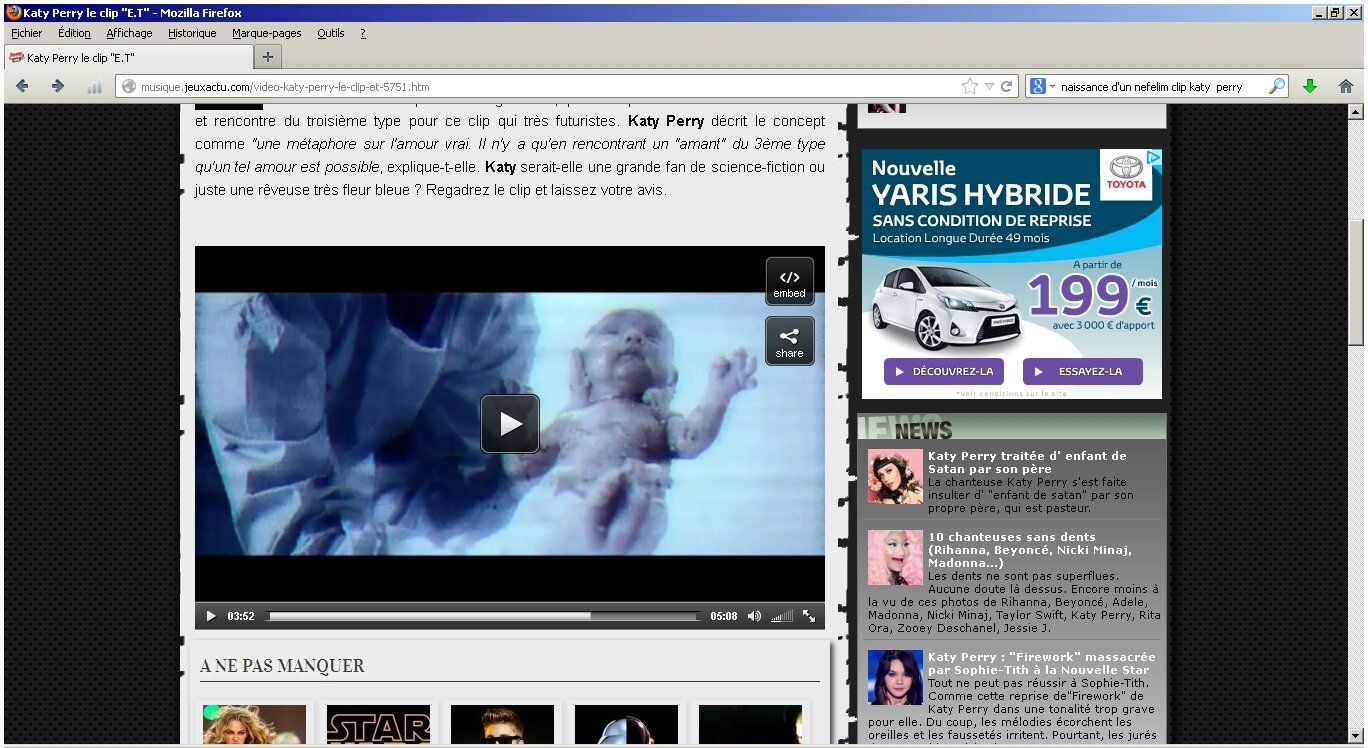Screen dimensions: 1368x748
Task: Open the URL history dropdown arrow
Action: pyautogui.click(x=989, y=87)
